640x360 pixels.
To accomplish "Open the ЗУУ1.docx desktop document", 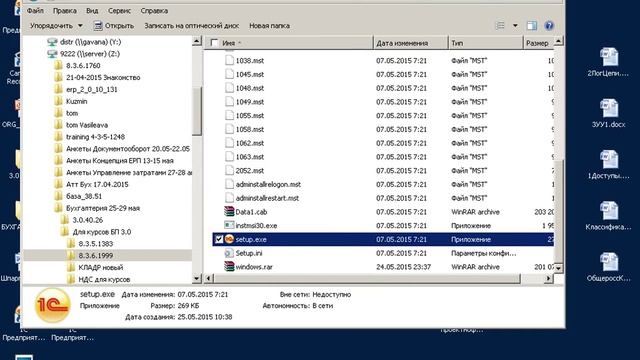I will tap(609, 113).
